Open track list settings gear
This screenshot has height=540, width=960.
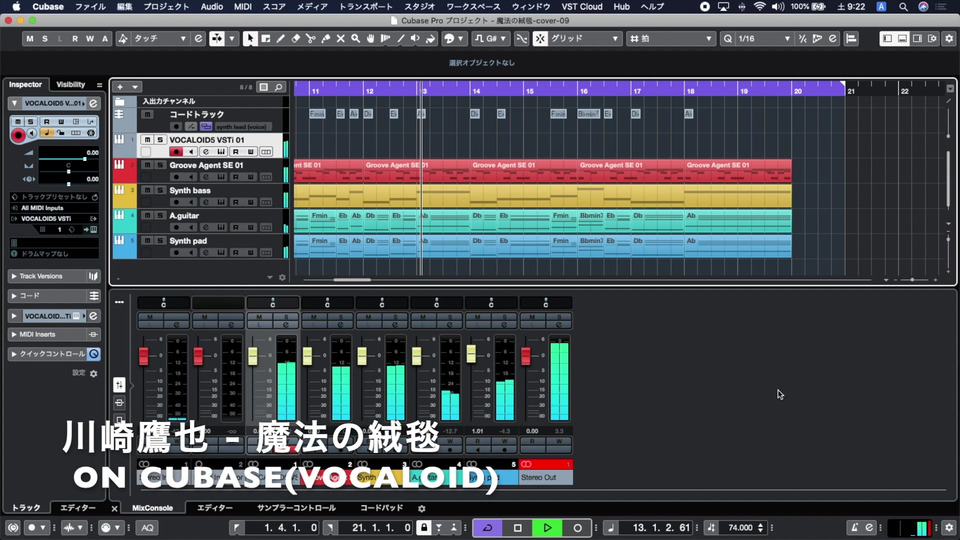tap(282, 277)
